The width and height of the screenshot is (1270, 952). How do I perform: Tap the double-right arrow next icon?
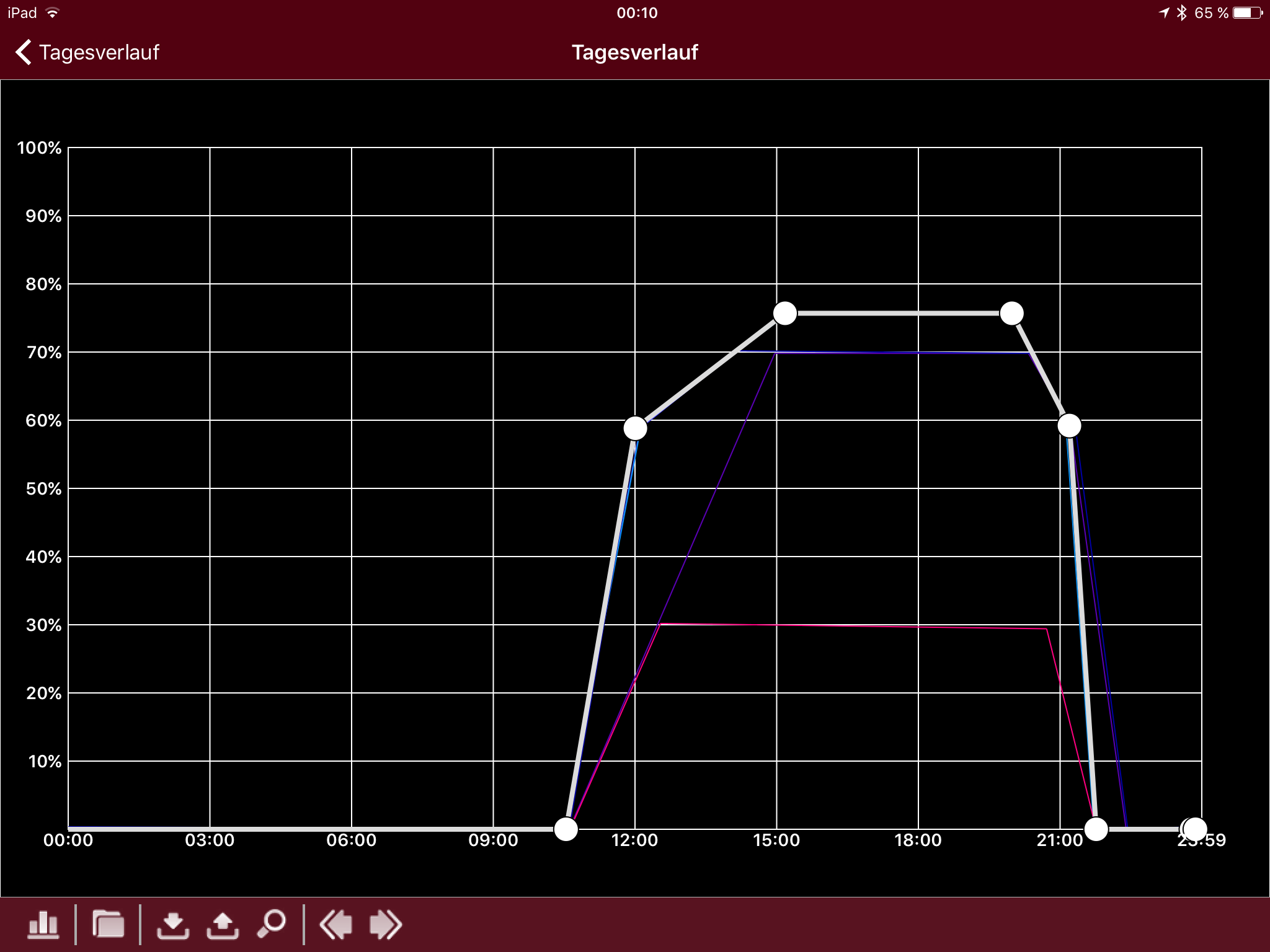[385, 925]
